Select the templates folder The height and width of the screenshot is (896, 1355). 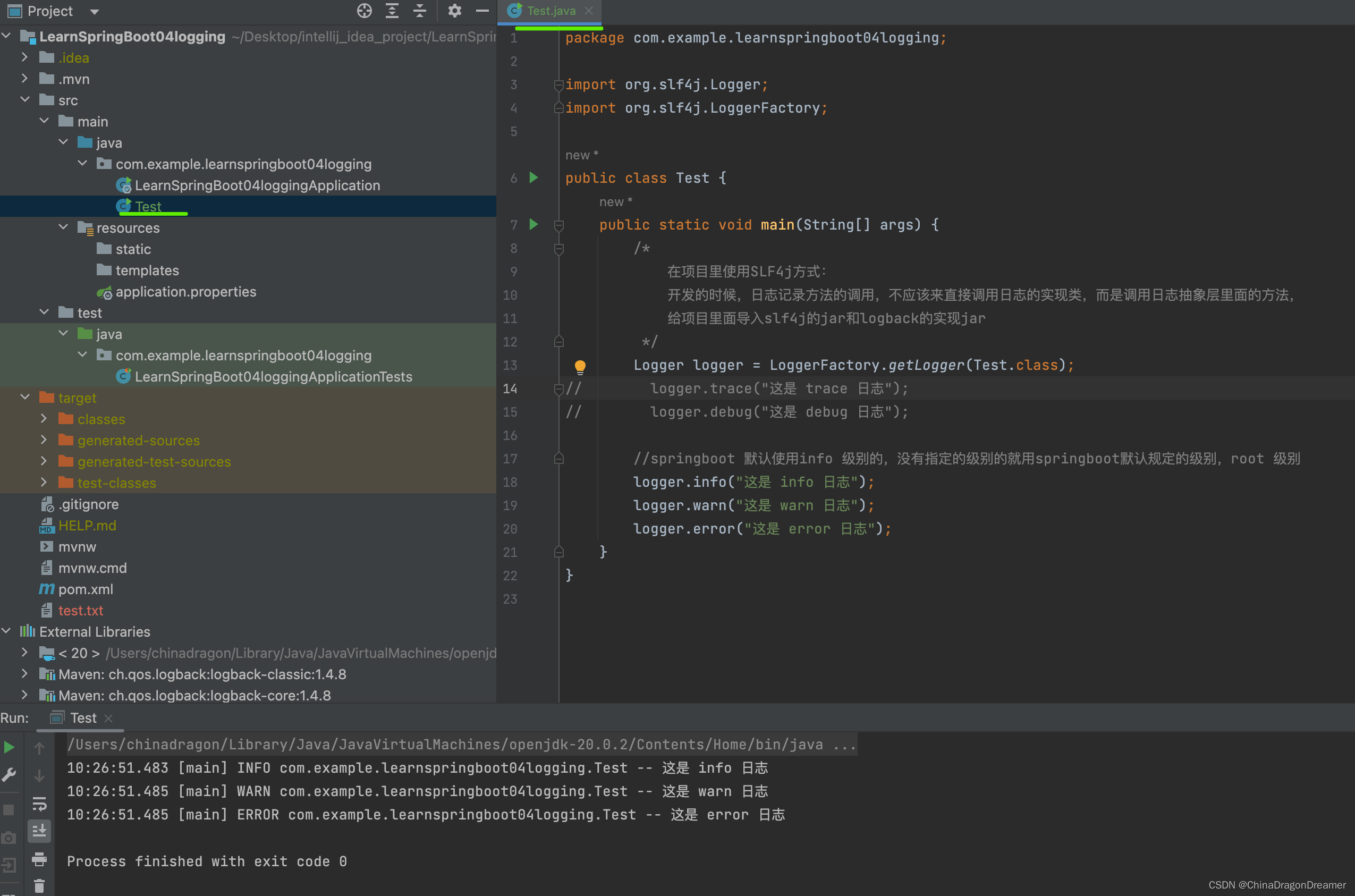coord(147,271)
